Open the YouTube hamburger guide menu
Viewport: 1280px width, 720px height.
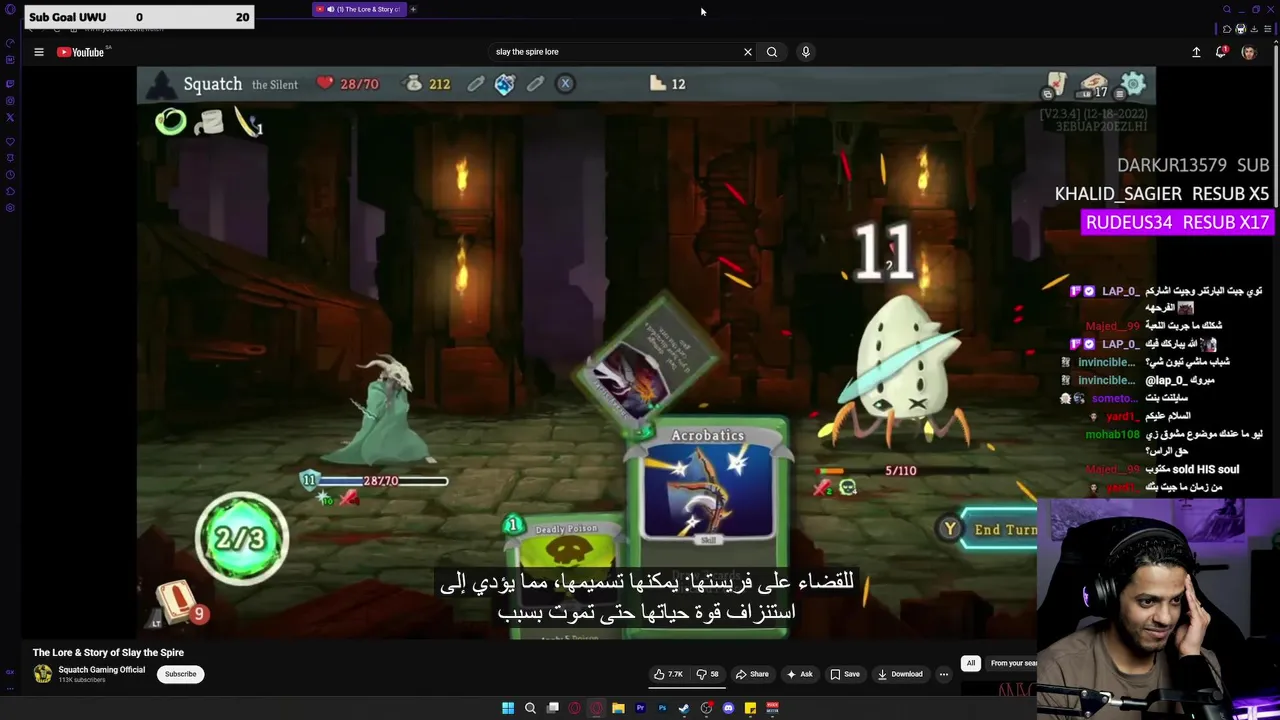pyautogui.click(x=39, y=52)
